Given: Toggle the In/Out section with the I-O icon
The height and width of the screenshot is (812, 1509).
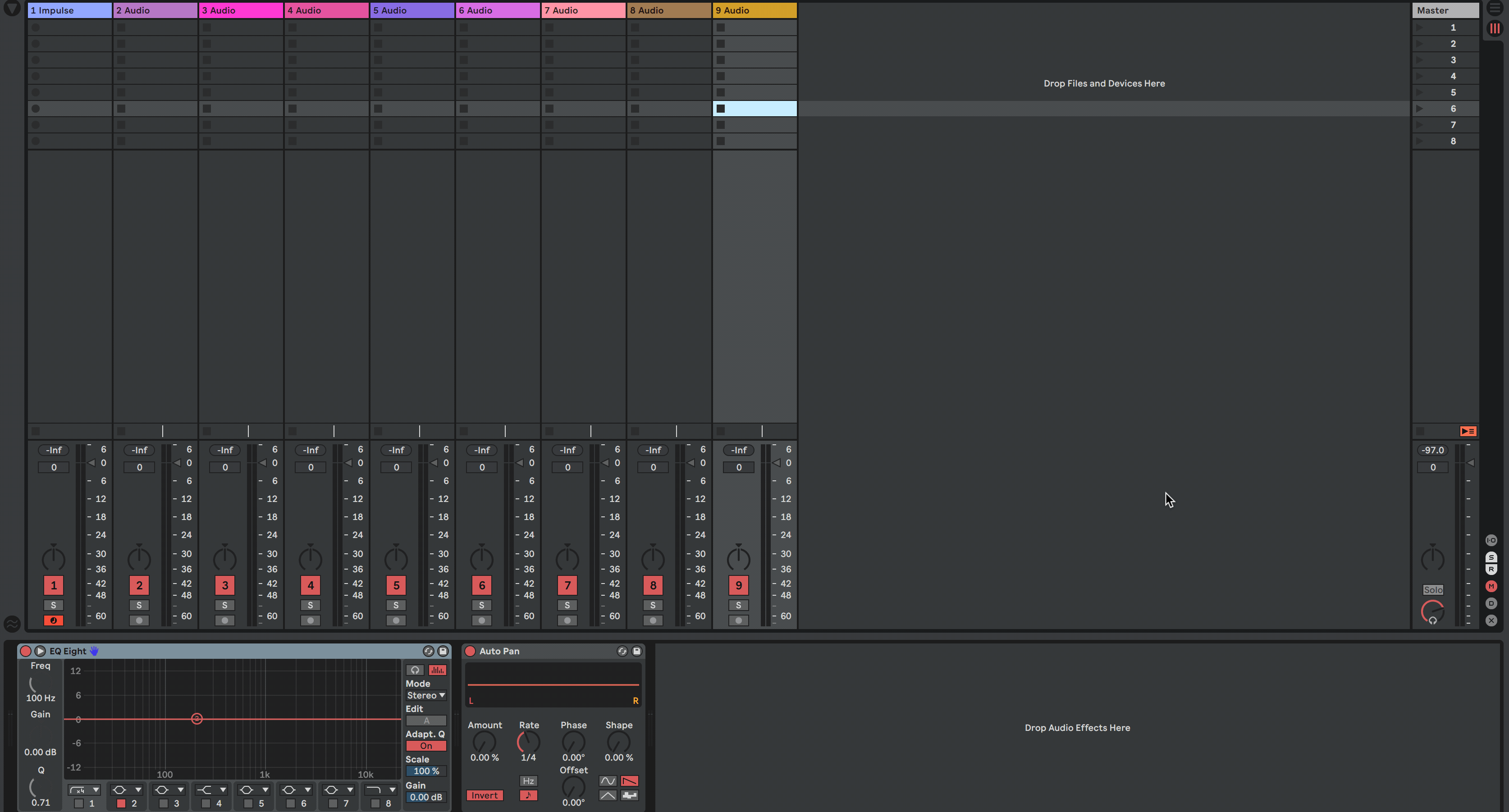Looking at the screenshot, I should point(1491,540).
